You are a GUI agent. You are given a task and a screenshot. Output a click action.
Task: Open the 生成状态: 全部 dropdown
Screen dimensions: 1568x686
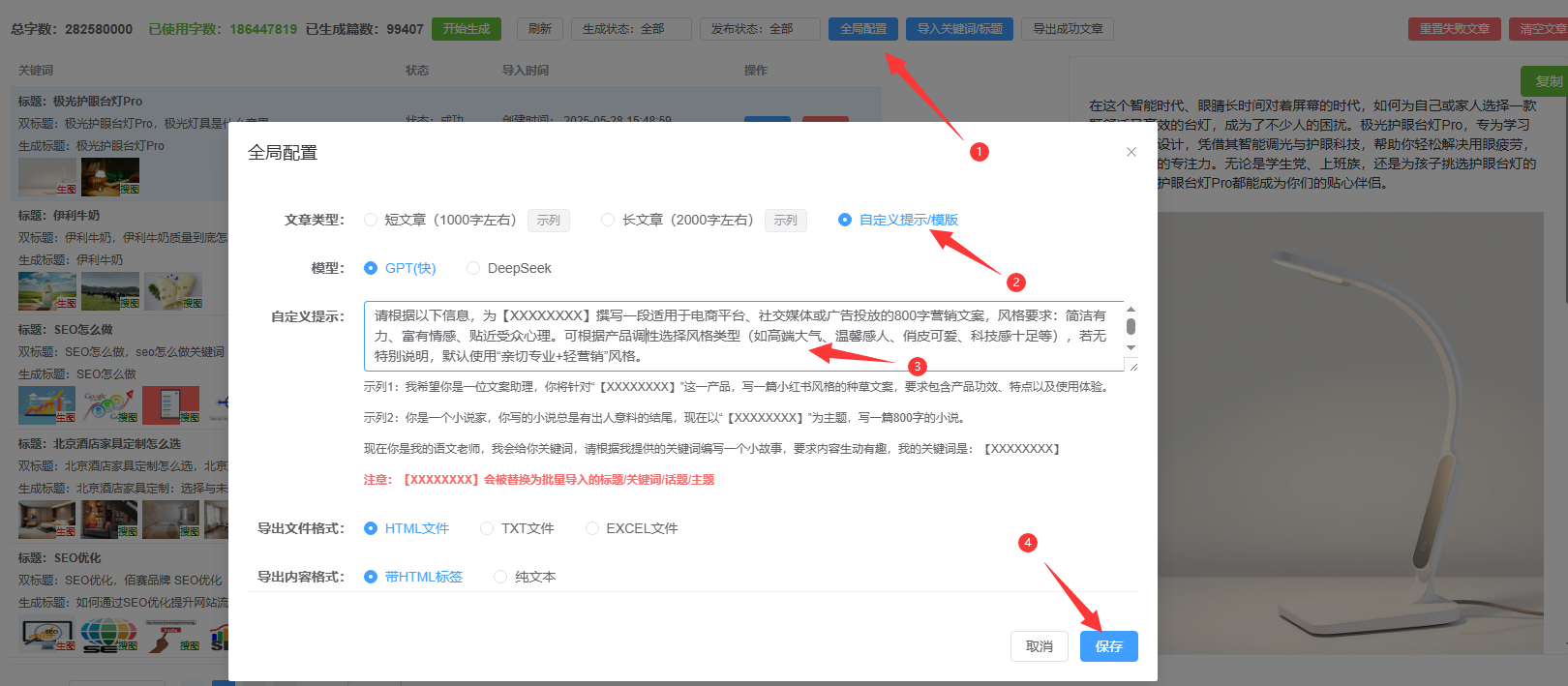(631, 29)
